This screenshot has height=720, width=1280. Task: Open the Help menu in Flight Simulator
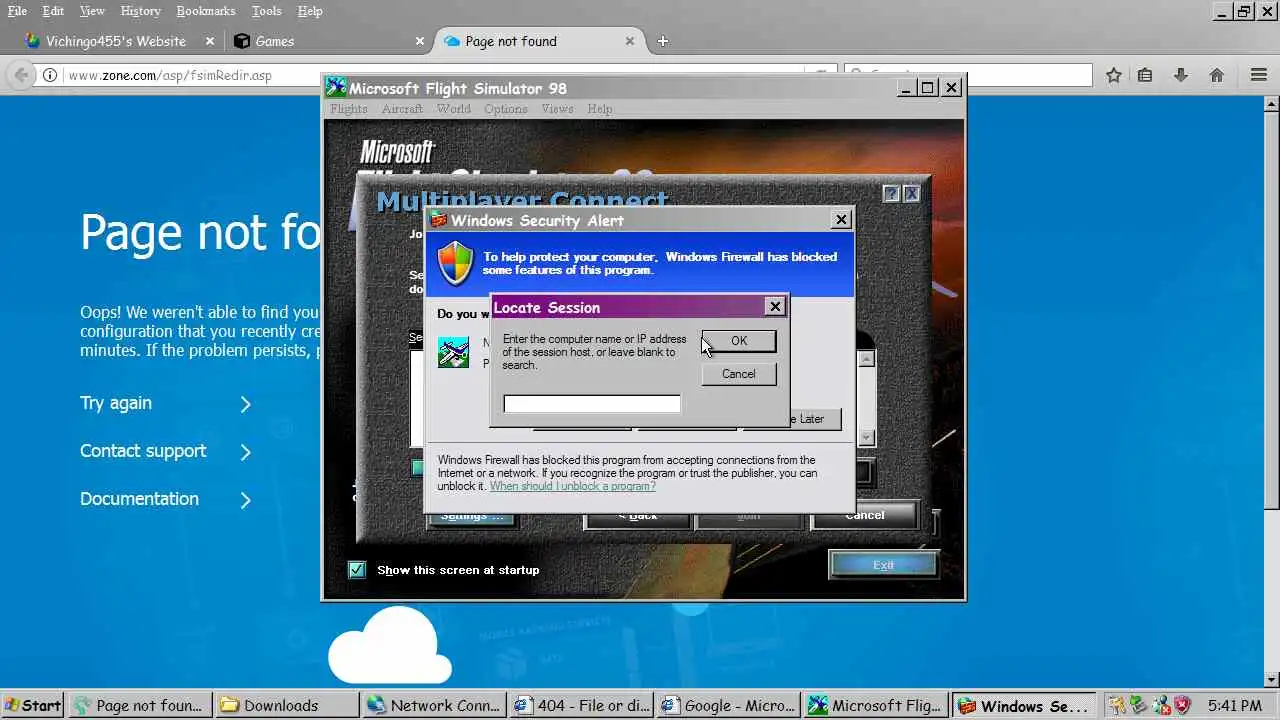tap(600, 109)
